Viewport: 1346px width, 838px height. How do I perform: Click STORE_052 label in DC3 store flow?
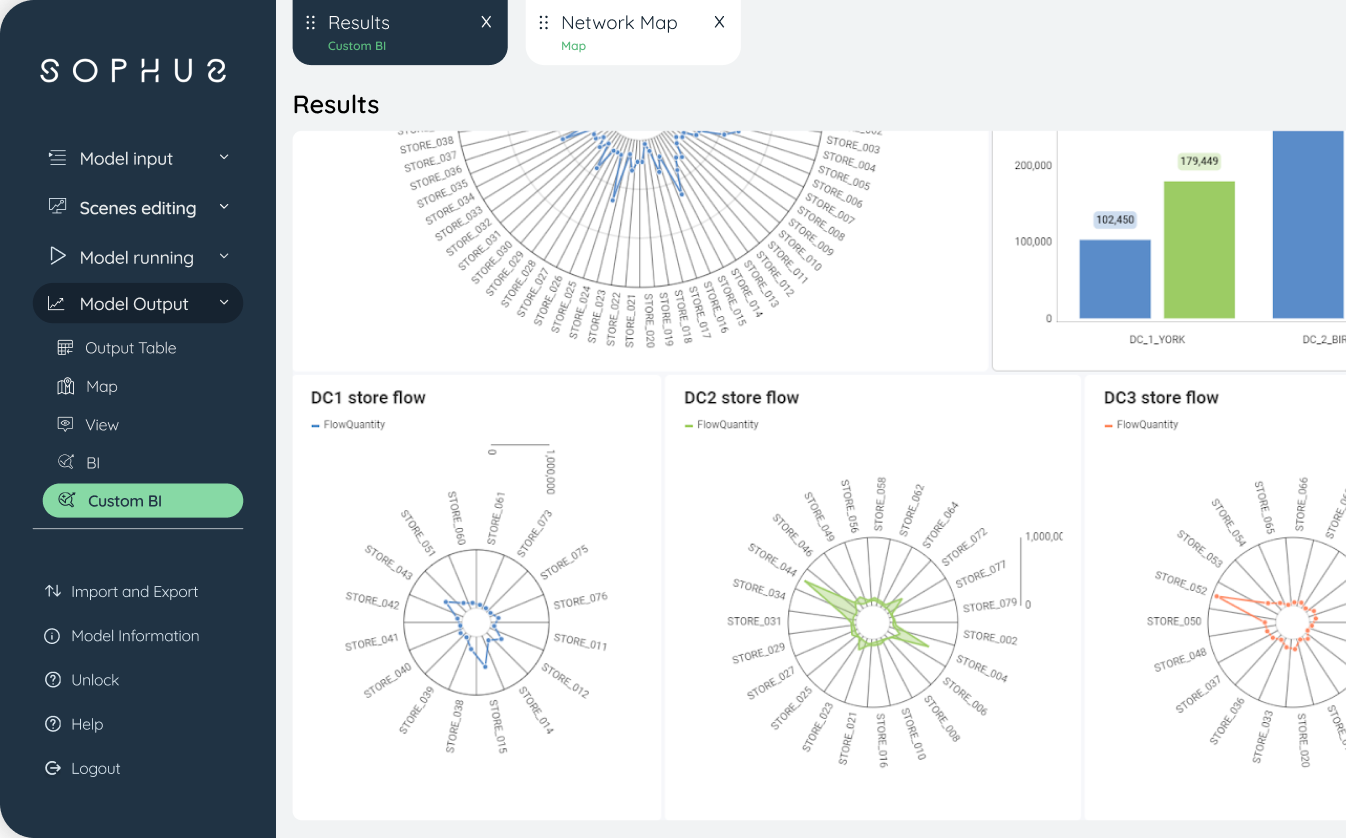tap(1181, 584)
